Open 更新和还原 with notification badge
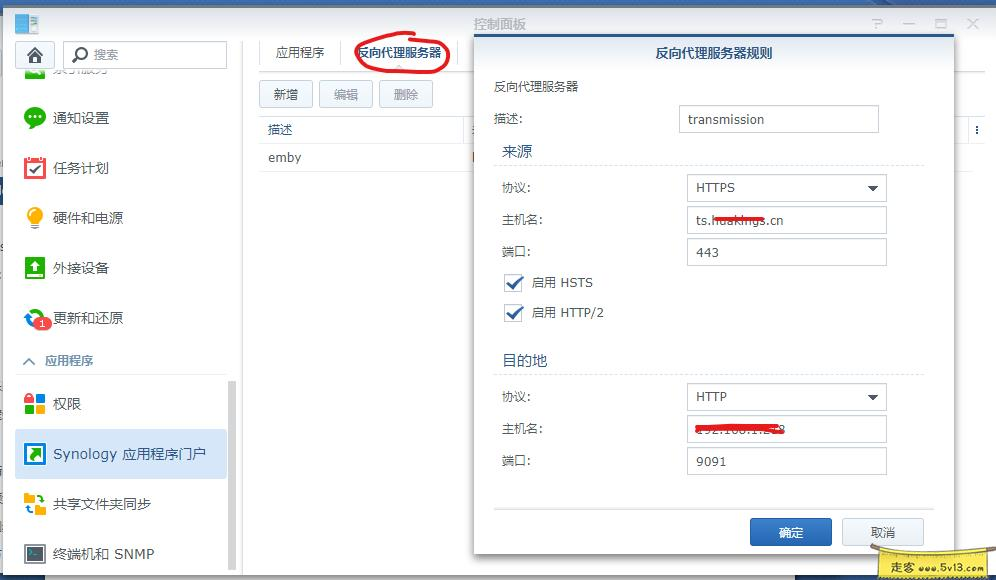996x580 pixels. (85, 318)
